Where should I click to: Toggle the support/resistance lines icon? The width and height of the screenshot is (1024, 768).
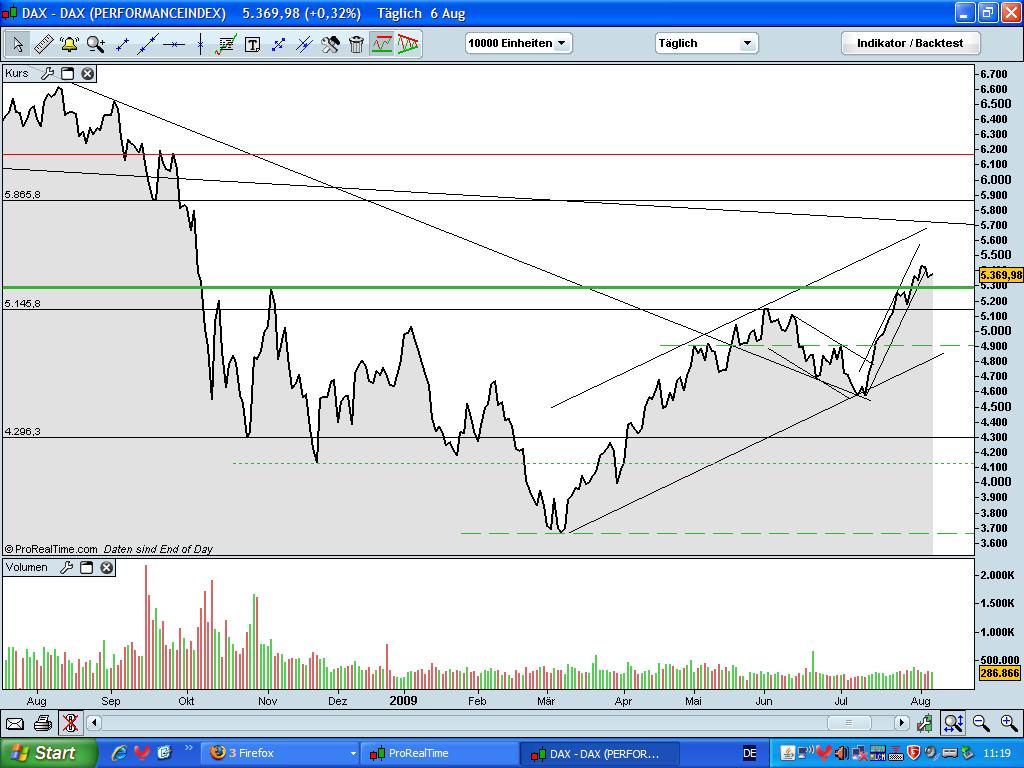point(382,44)
